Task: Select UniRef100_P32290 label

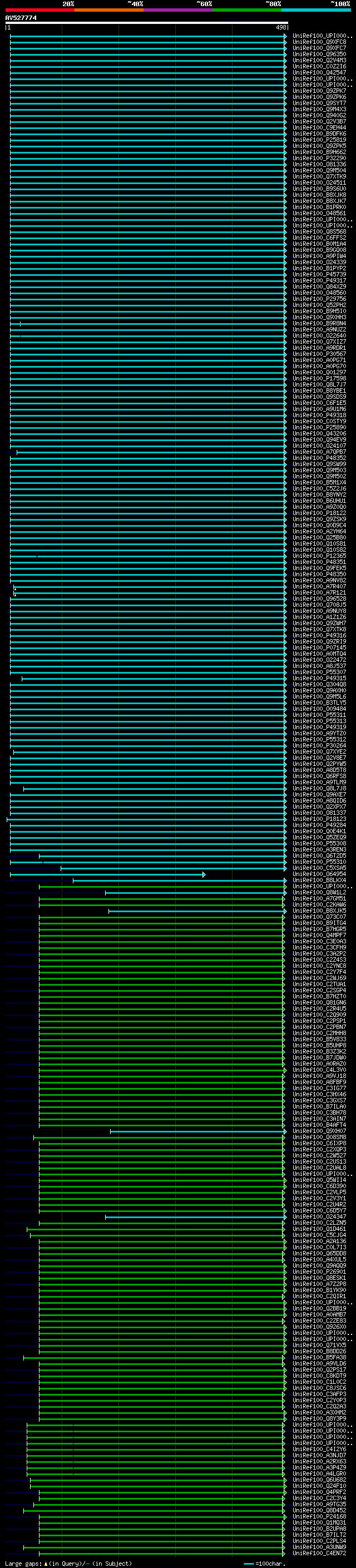Action: pyautogui.click(x=319, y=159)
